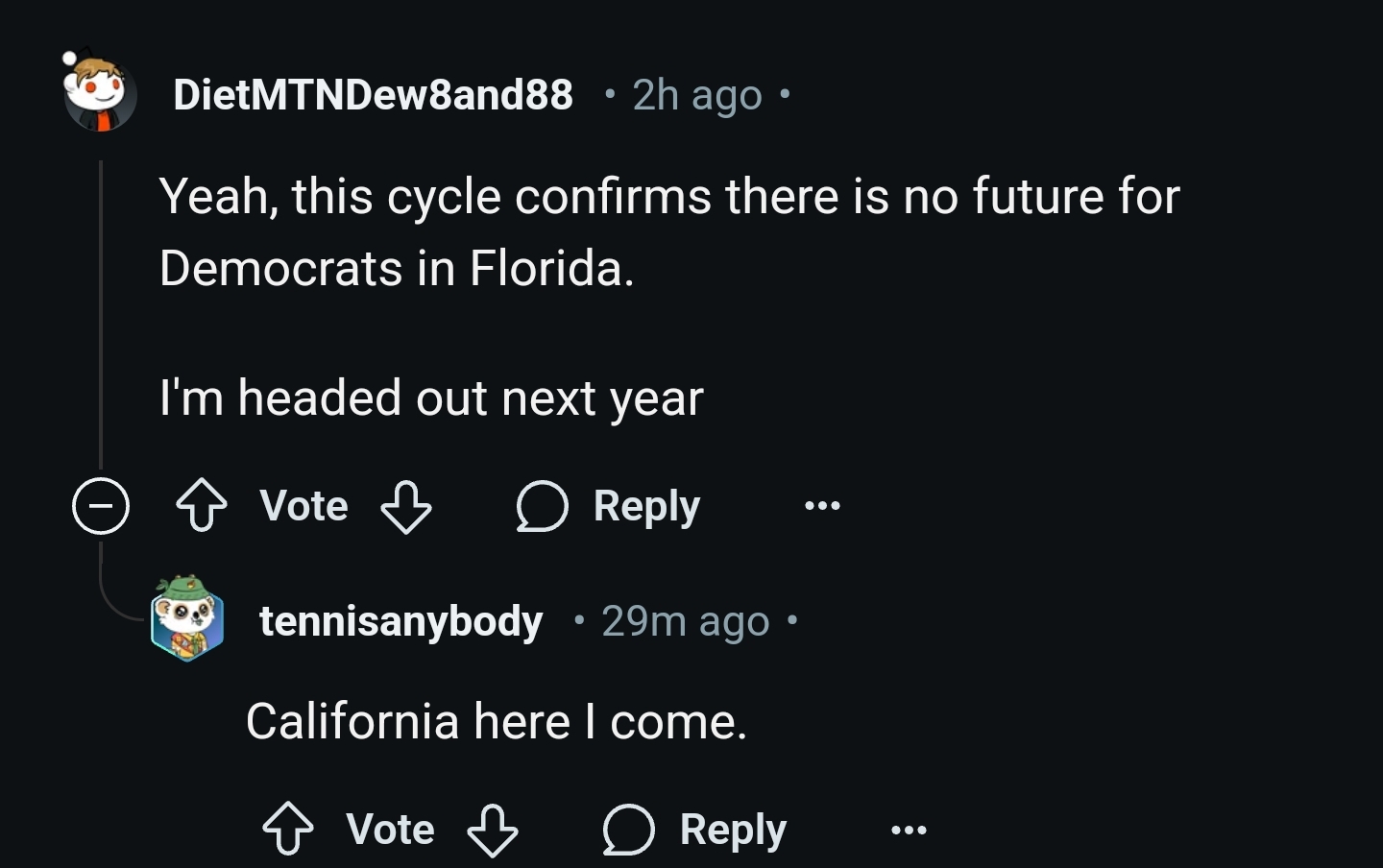The image size is (1383, 868).
Task: Select the "California here I come." comment text
Action: pyautogui.click(x=496, y=721)
